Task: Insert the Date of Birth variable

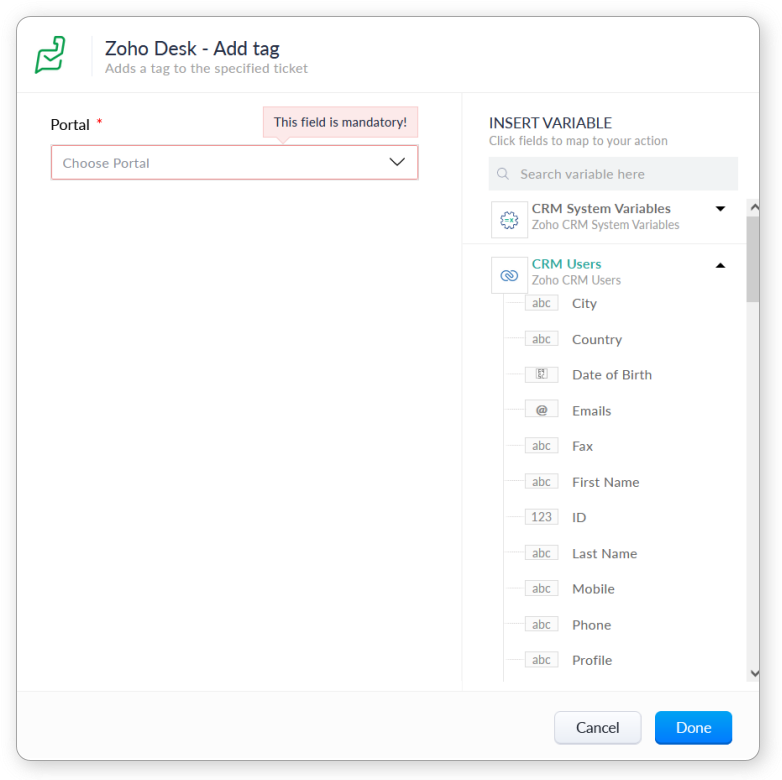Action: pos(612,375)
